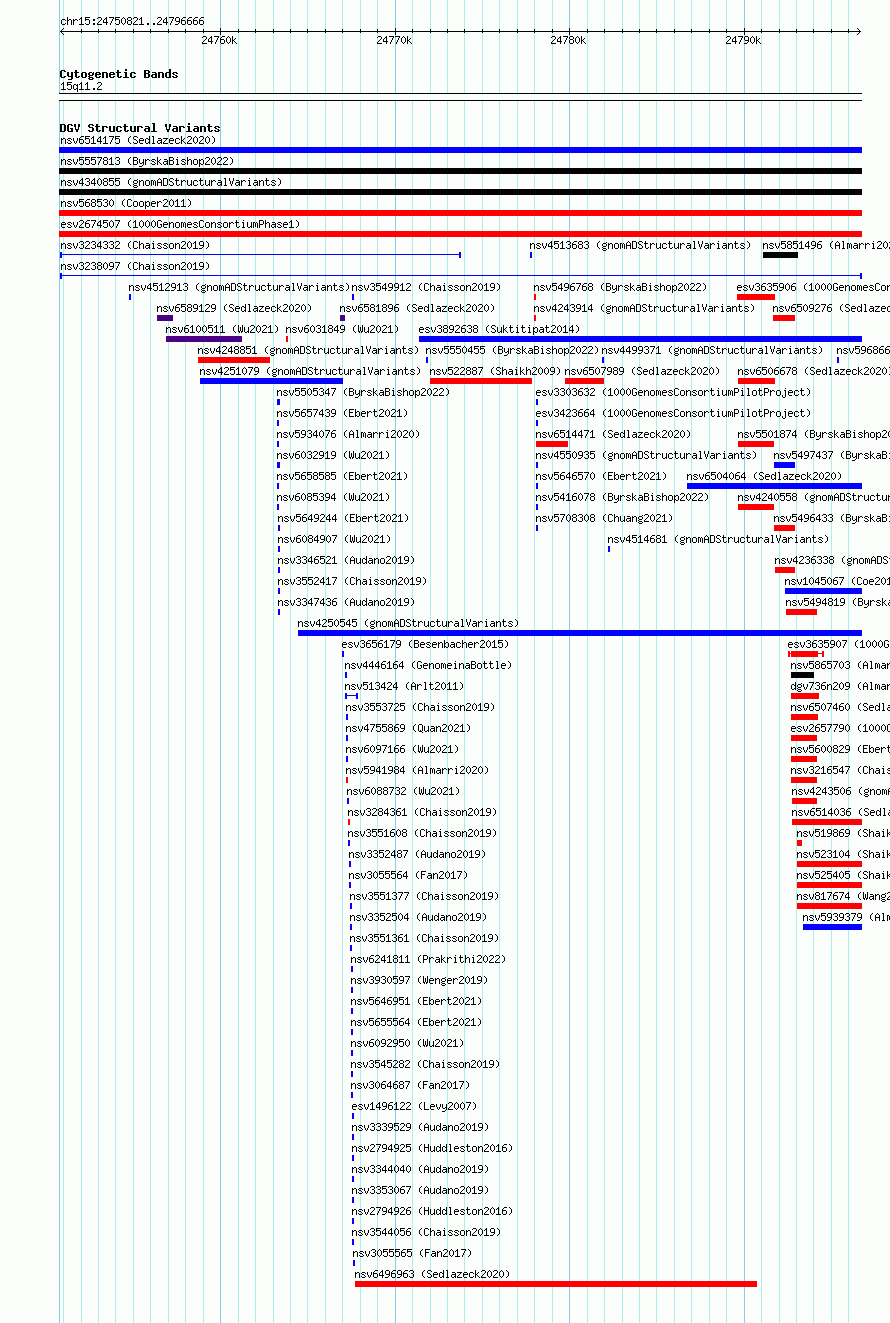Open nsv3055564 (Fan2017) label

coord(408,875)
